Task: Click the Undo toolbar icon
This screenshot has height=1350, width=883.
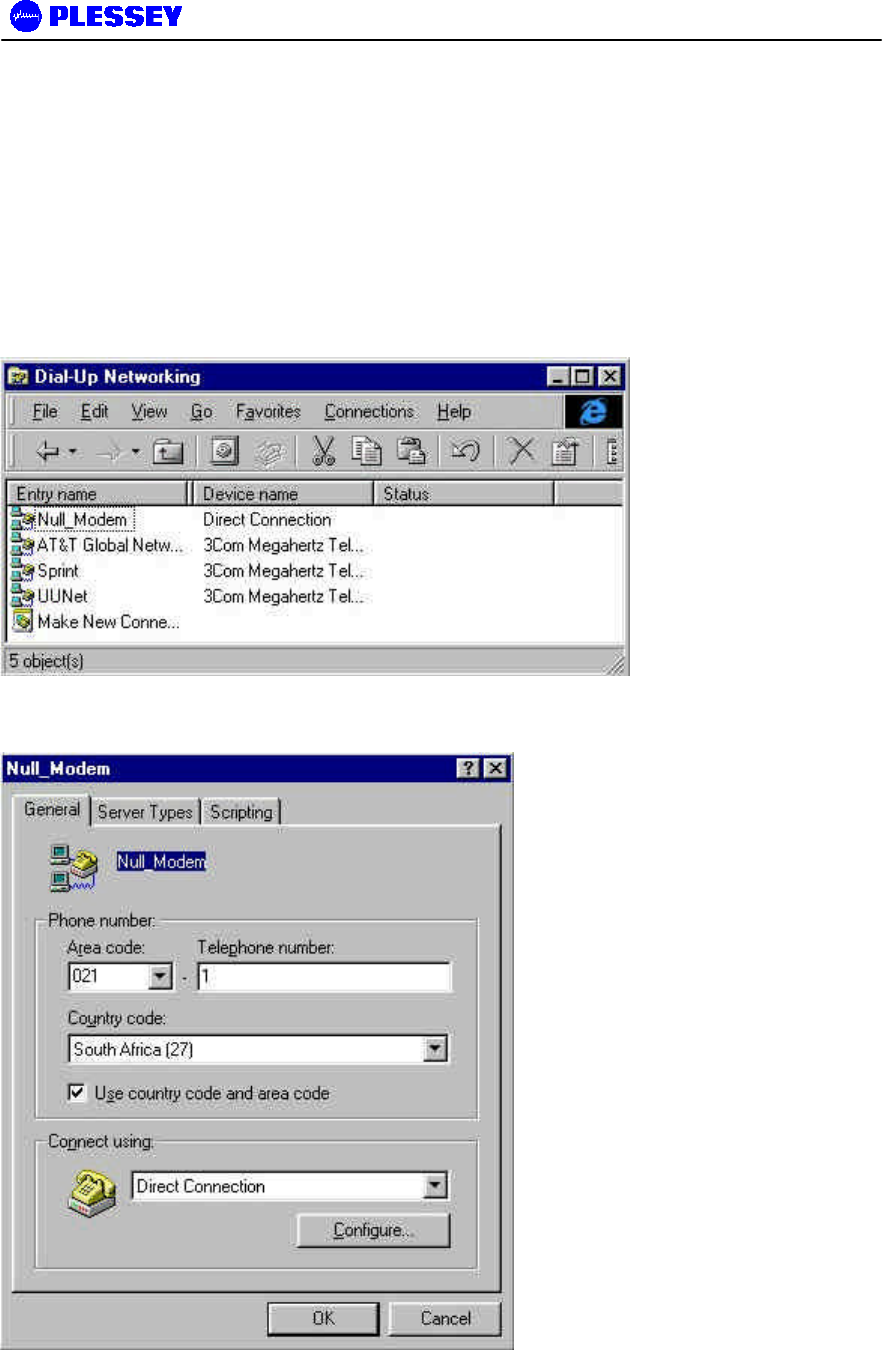Action: pyautogui.click(x=465, y=452)
